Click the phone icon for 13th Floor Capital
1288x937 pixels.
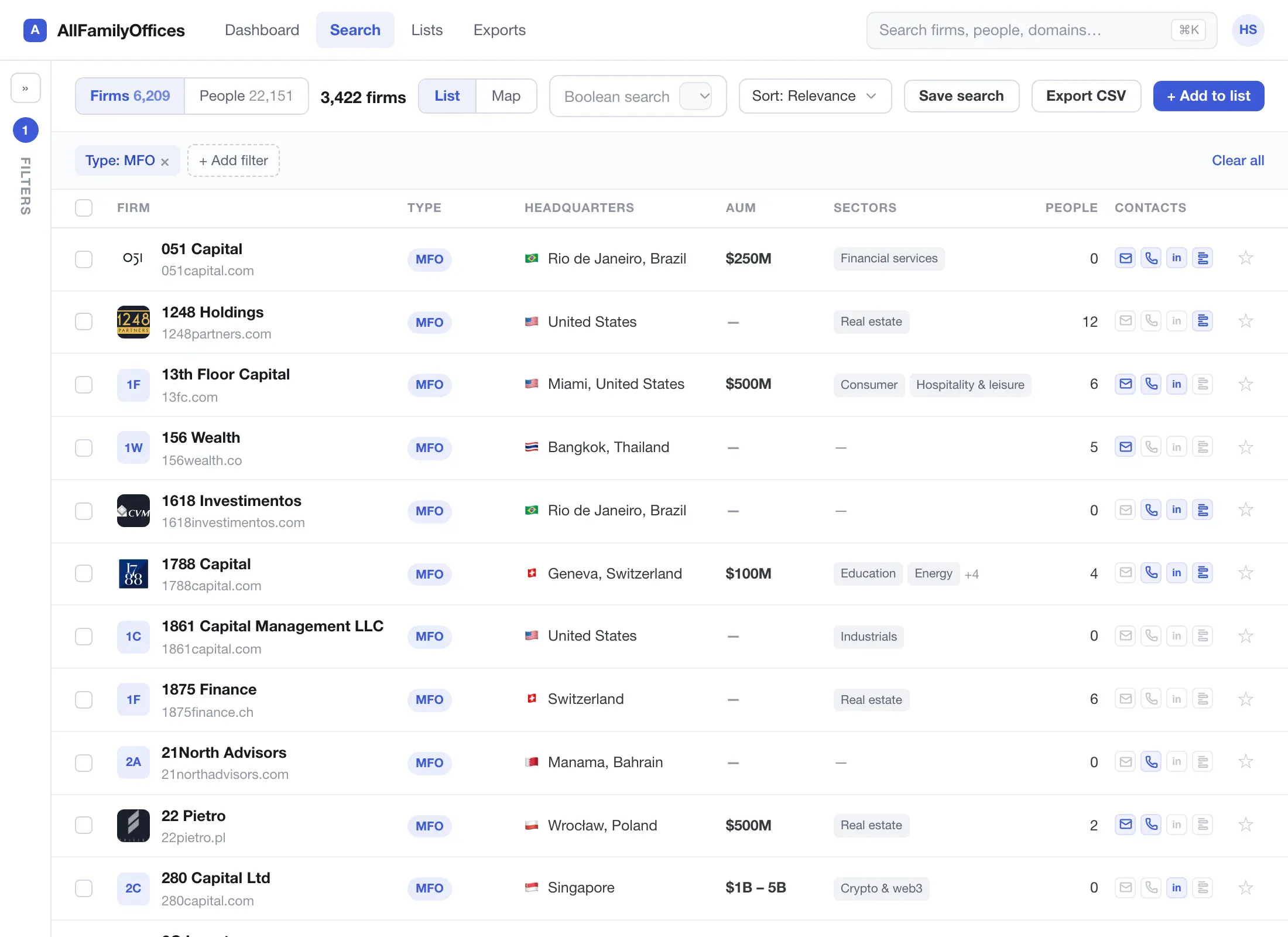tap(1151, 384)
